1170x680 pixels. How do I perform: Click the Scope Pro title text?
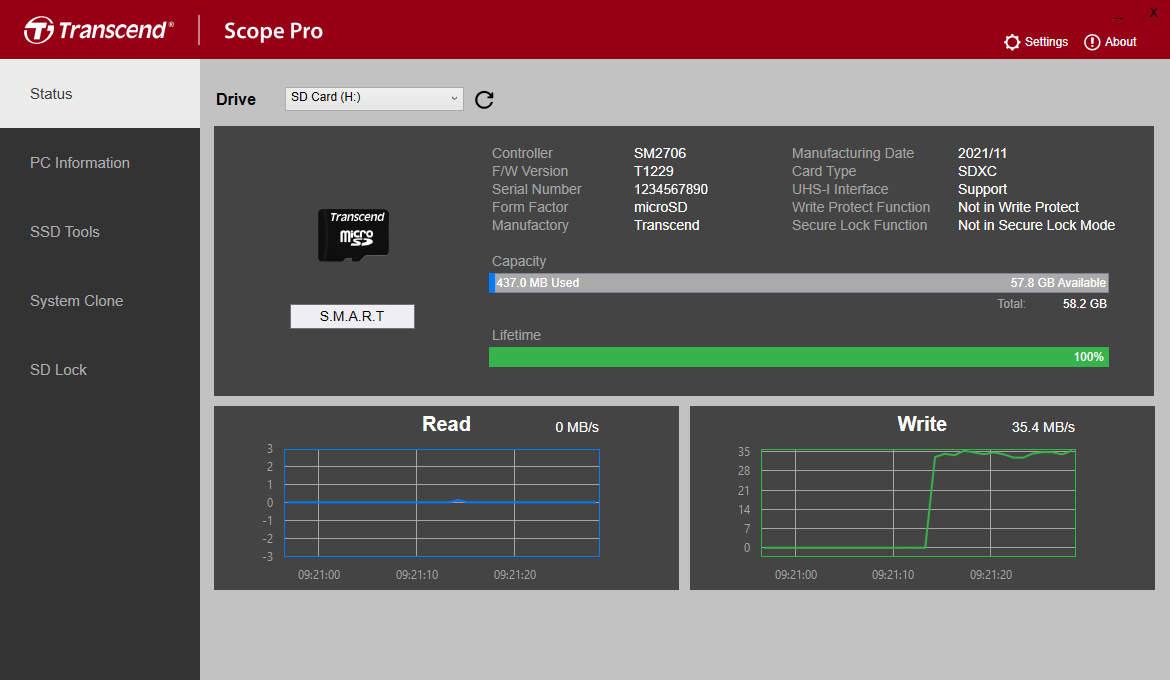point(273,31)
